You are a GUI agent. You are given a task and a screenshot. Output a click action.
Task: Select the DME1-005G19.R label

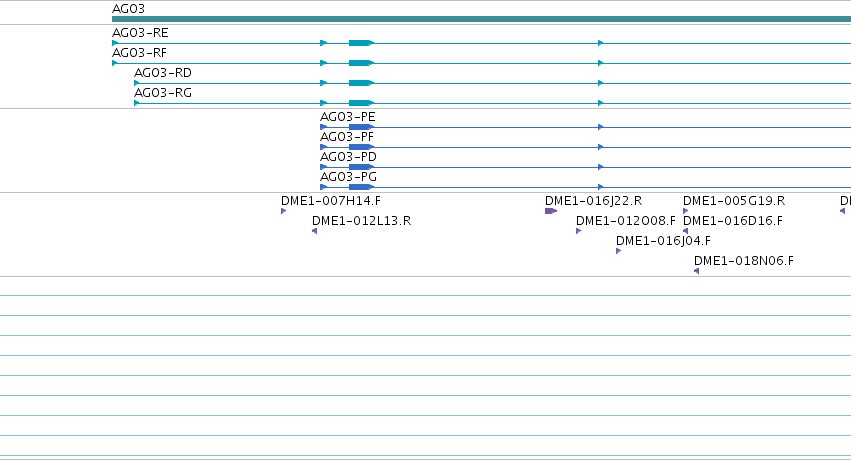pos(734,201)
